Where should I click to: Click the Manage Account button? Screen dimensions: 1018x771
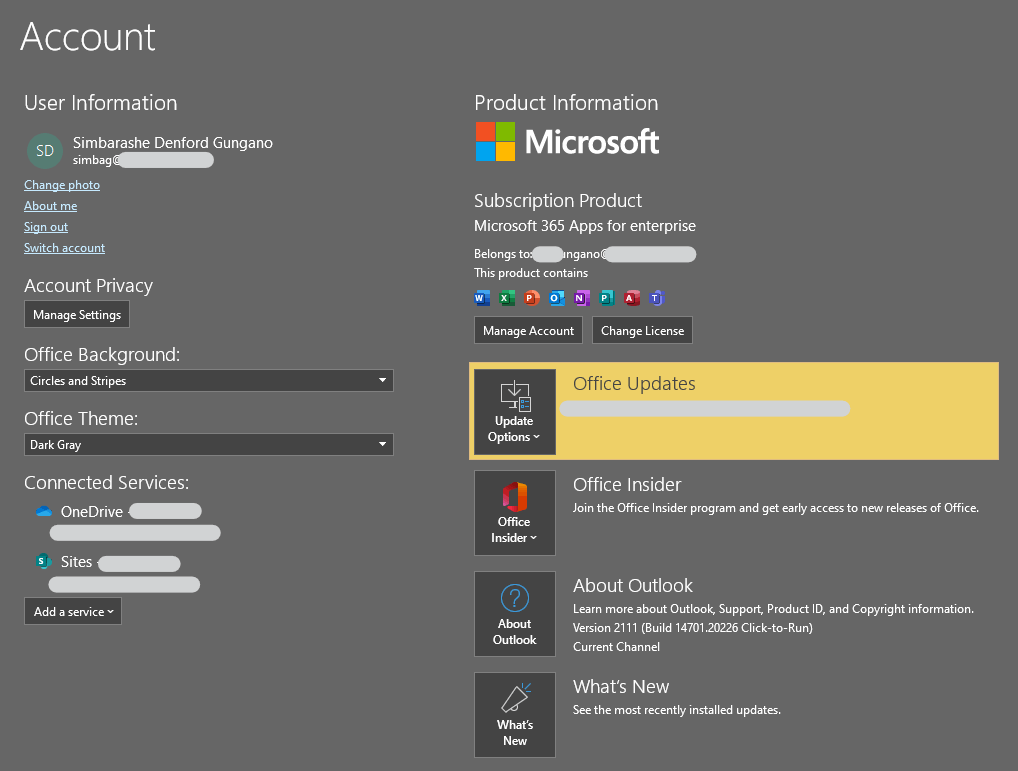528,330
